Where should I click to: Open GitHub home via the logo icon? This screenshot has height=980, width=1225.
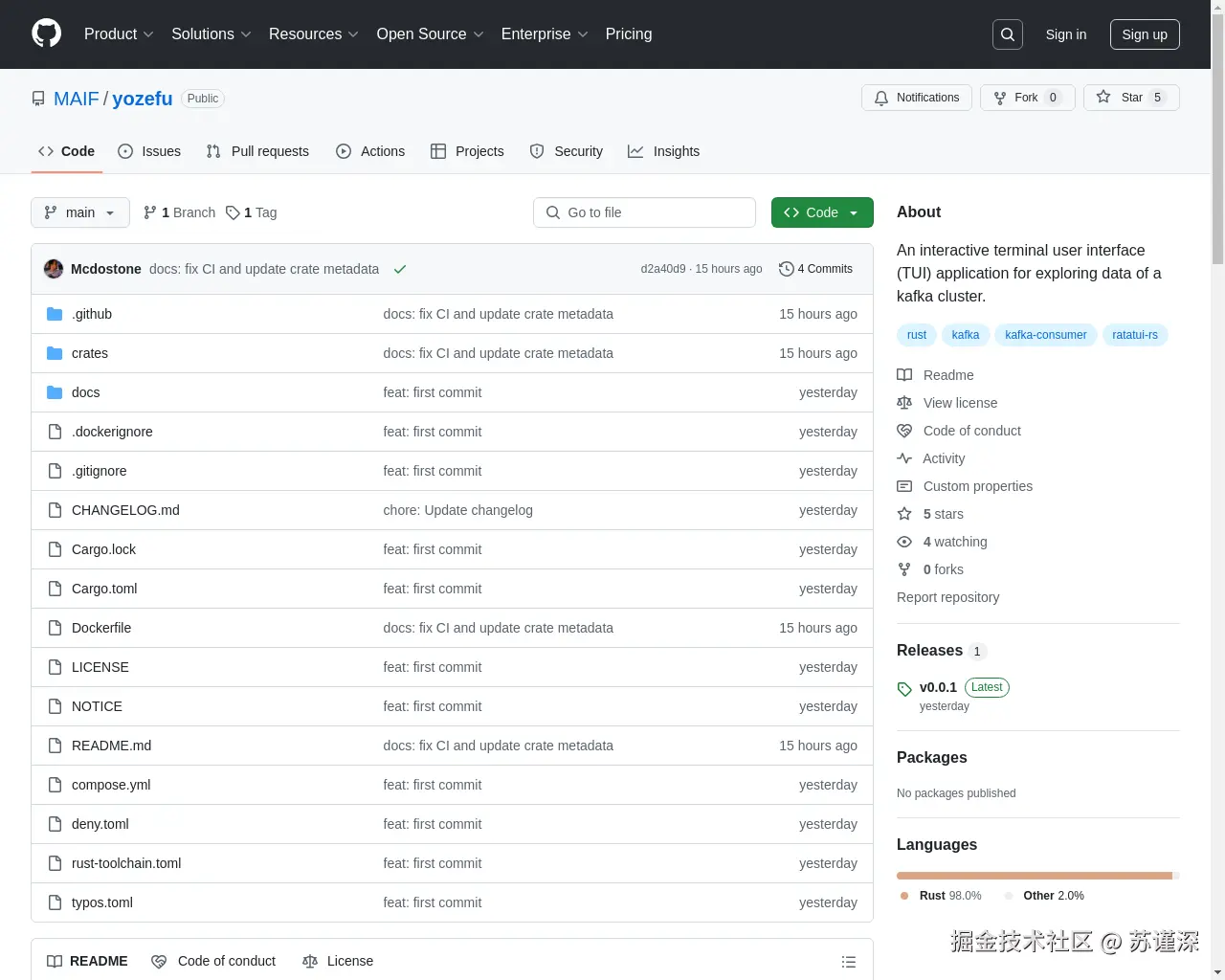point(46,33)
